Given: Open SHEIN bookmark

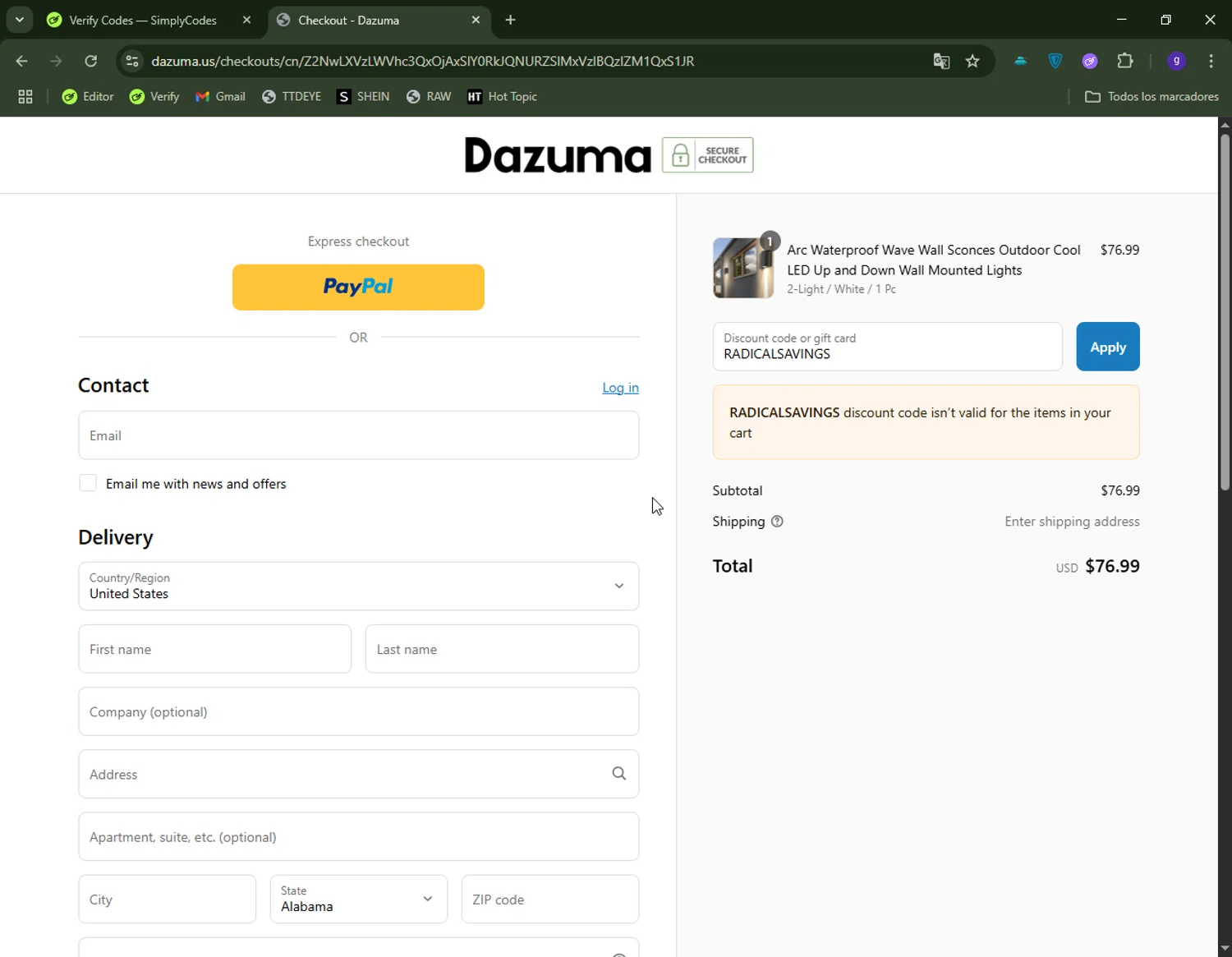Looking at the screenshot, I should point(363,97).
